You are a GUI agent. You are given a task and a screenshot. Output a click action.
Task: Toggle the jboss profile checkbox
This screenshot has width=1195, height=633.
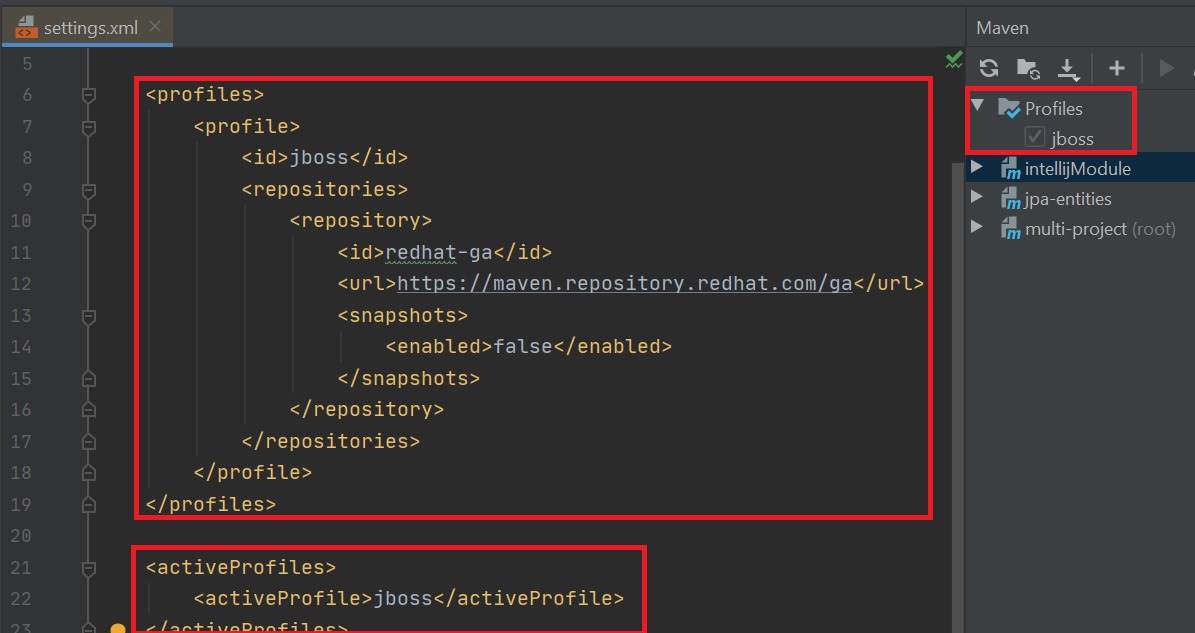1035,138
